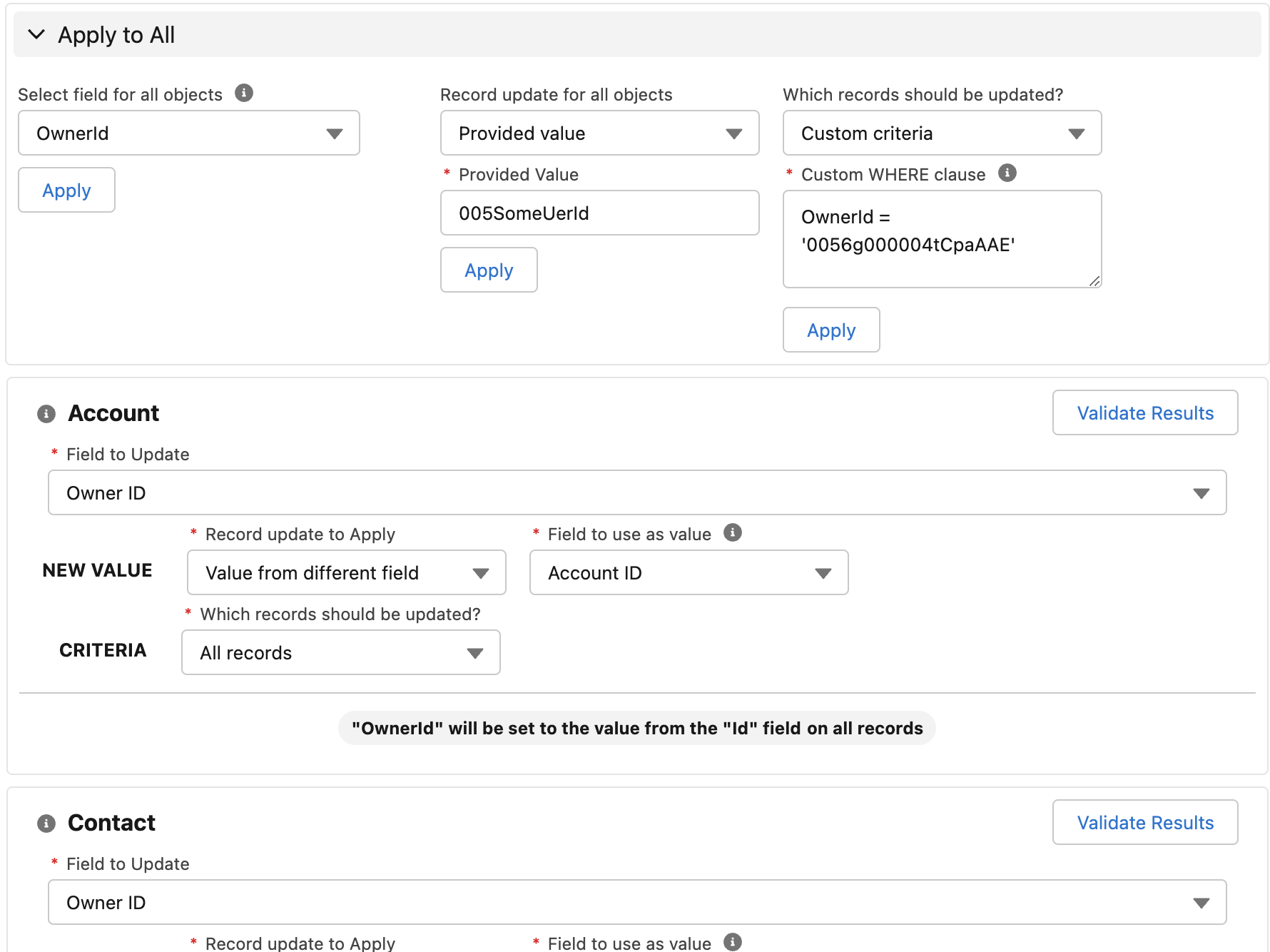Open the All records criteria dropdown
The image size is (1270, 952).
pos(340,653)
